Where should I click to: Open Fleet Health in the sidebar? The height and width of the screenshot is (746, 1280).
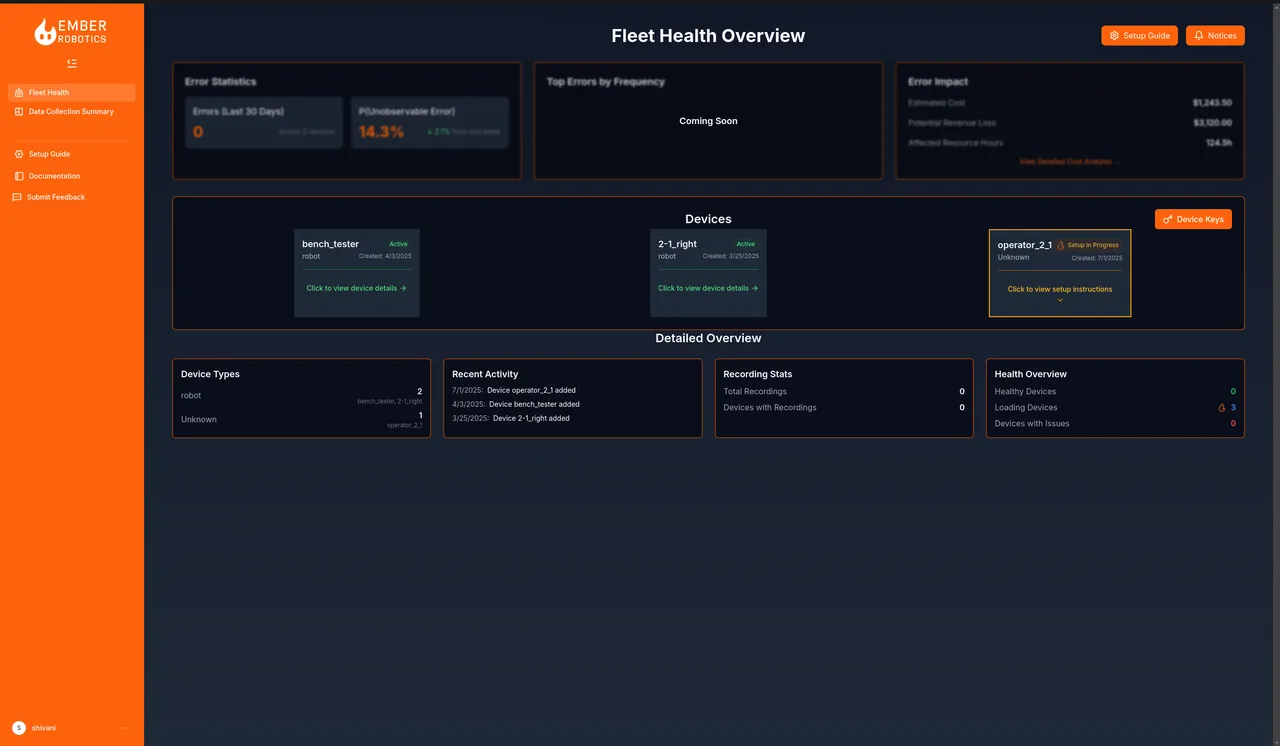(x=72, y=93)
